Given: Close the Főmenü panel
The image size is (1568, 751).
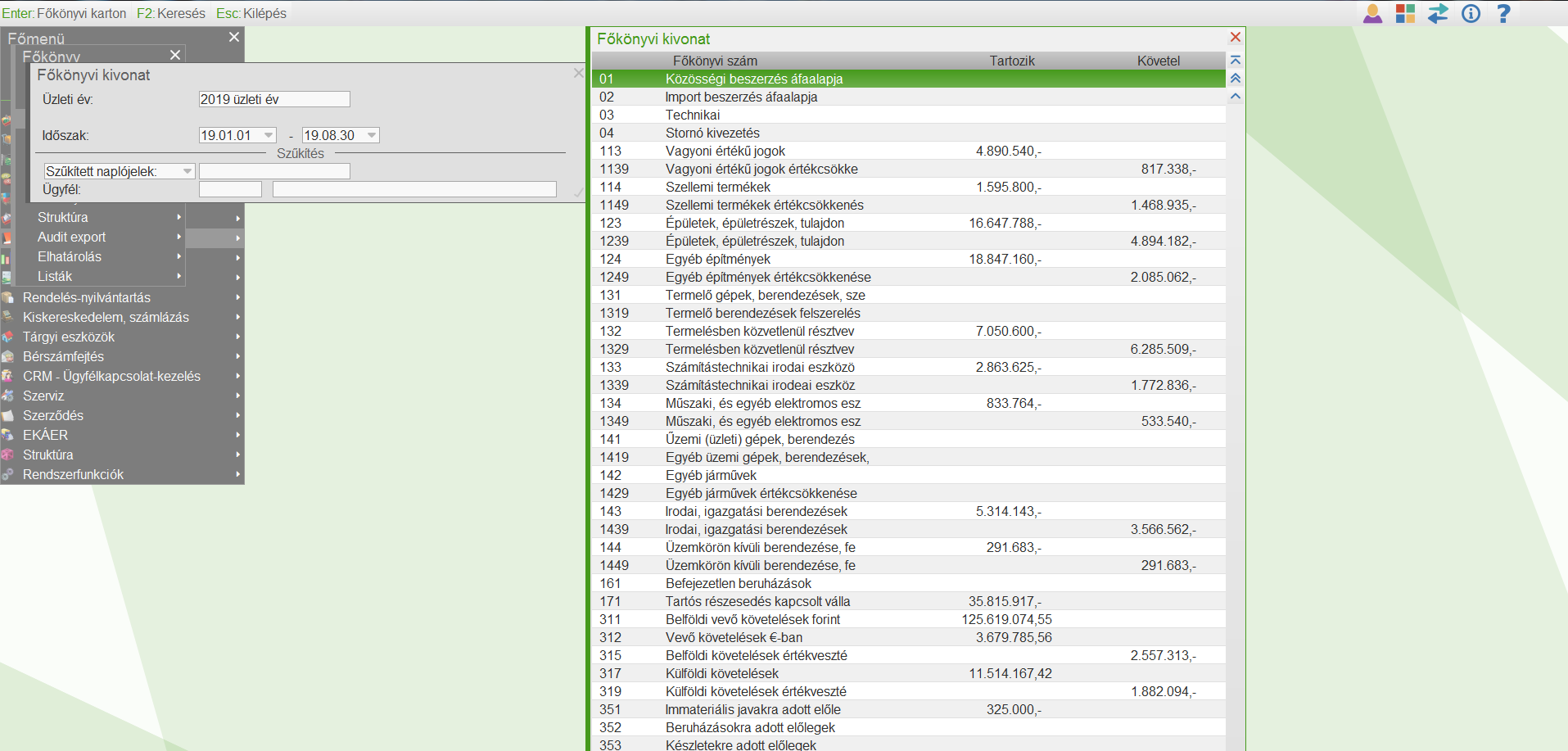Looking at the screenshot, I should coord(234,38).
